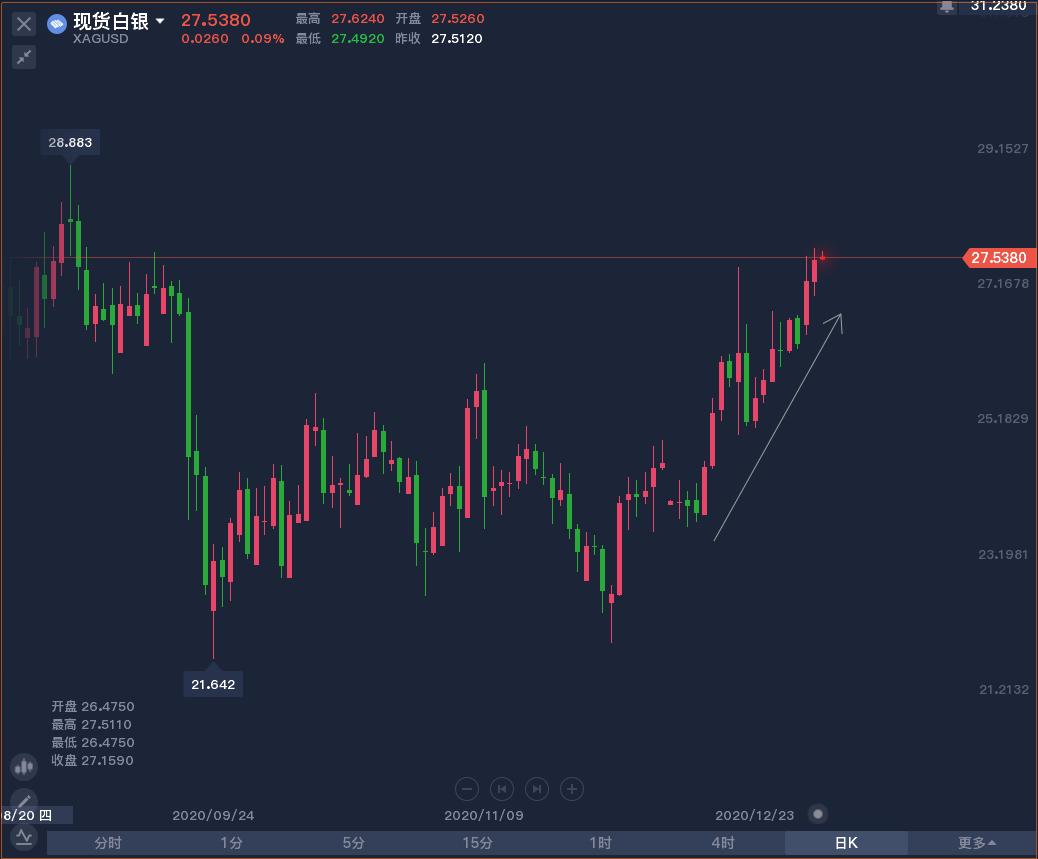Click the 昨收 27.5120 header value
Viewport: 1038px width, 859px height.
pyautogui.click(x=457, y=38)
